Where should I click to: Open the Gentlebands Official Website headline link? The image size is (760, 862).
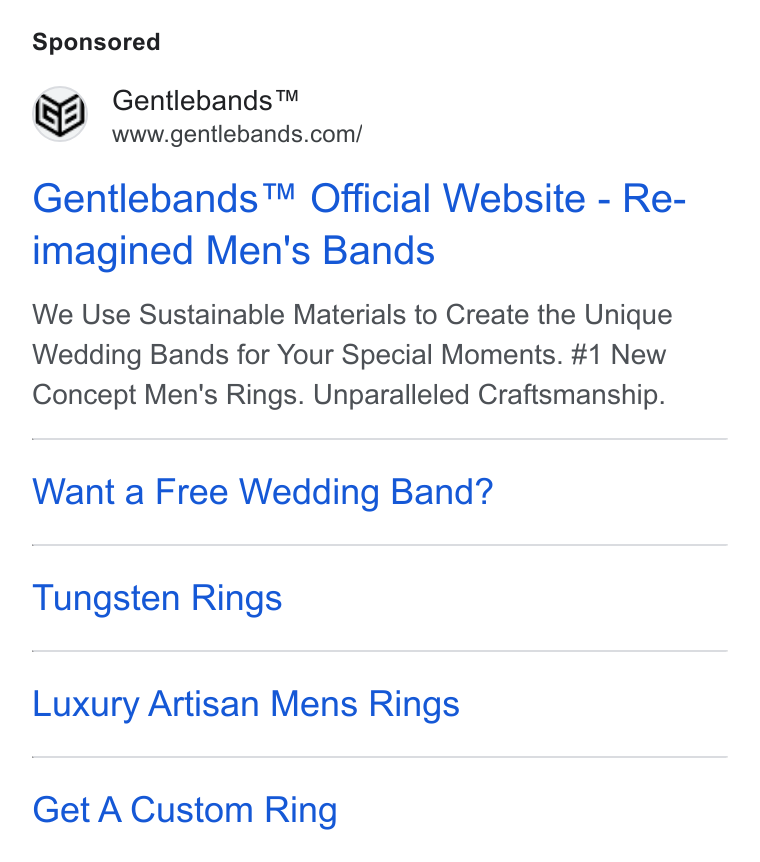[359, 224]
